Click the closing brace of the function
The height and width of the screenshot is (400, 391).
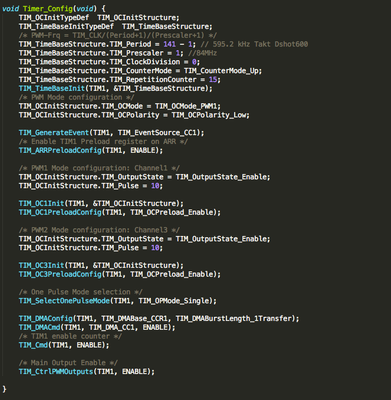[4, 389]
